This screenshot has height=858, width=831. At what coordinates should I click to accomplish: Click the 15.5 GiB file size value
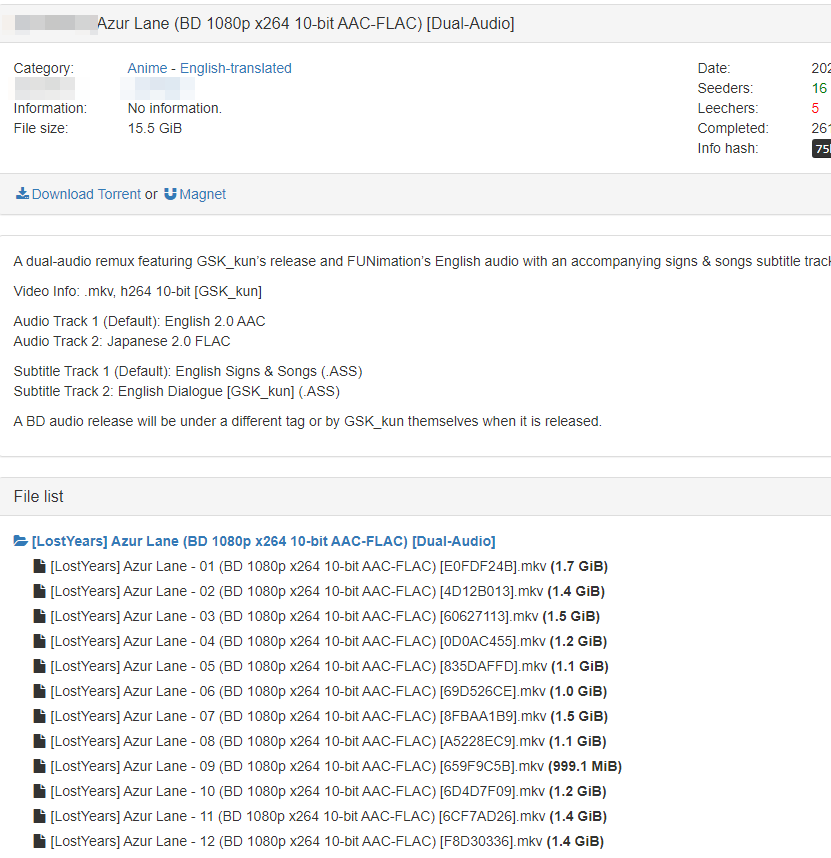pos(155,129)
